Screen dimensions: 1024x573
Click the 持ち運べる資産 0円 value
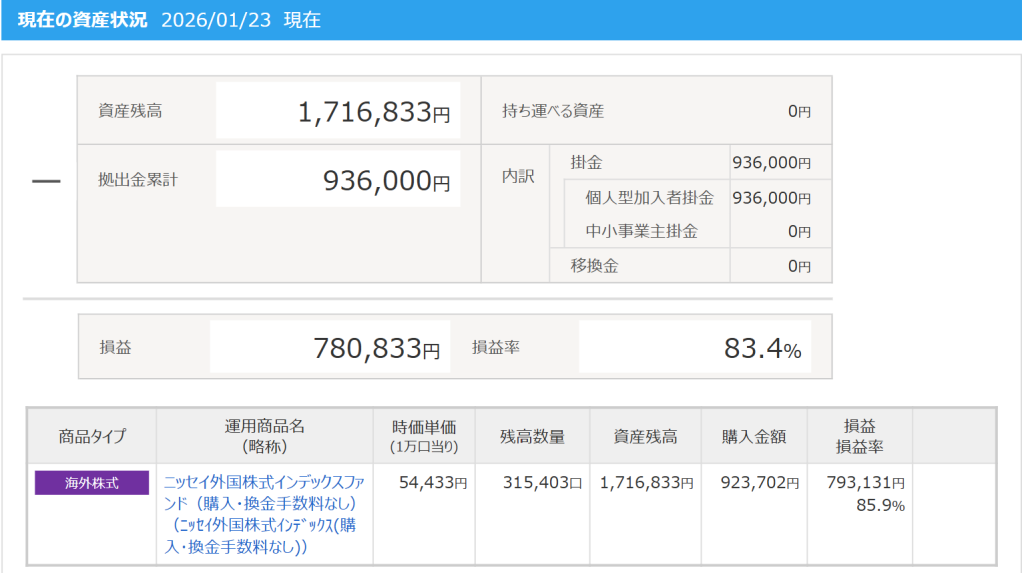(x=799, y=111)
